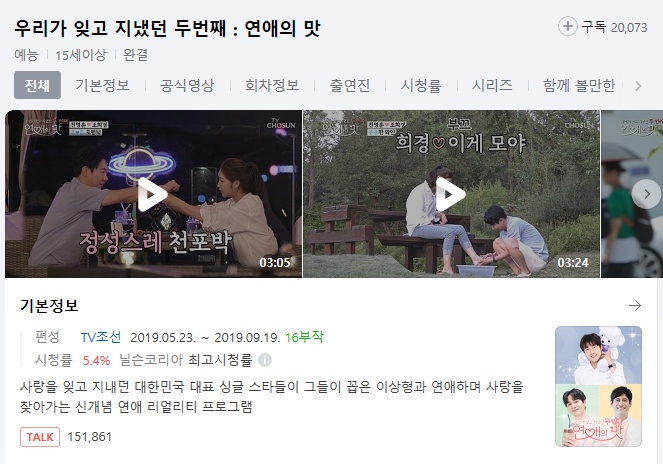The height and width of the screenshot is (464, 663).
Task: Switch to the 기본정보 tab
Action: (102, 85)
